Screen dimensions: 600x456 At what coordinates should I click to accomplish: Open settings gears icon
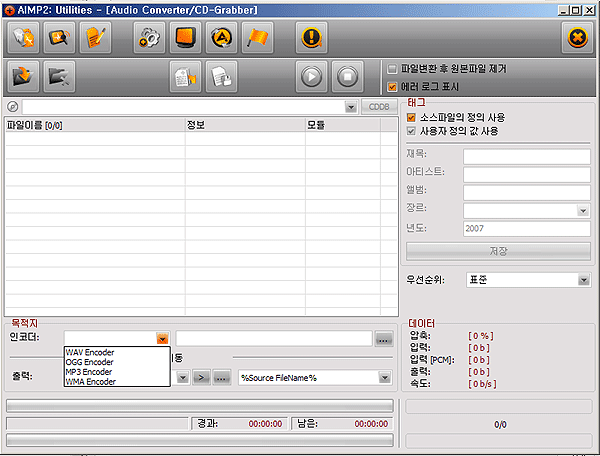tap(149, 37)
